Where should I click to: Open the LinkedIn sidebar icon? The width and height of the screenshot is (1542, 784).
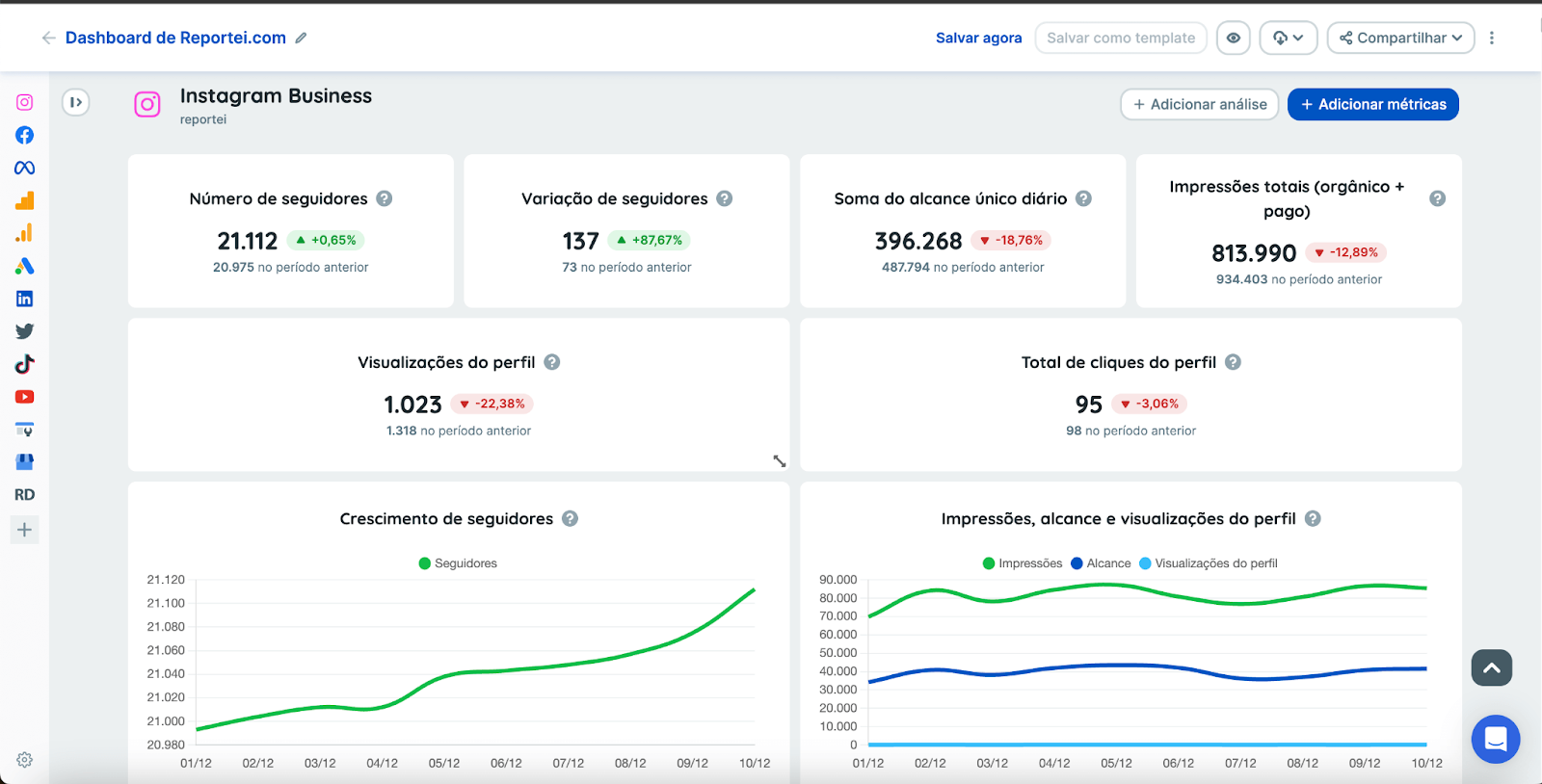25,299
